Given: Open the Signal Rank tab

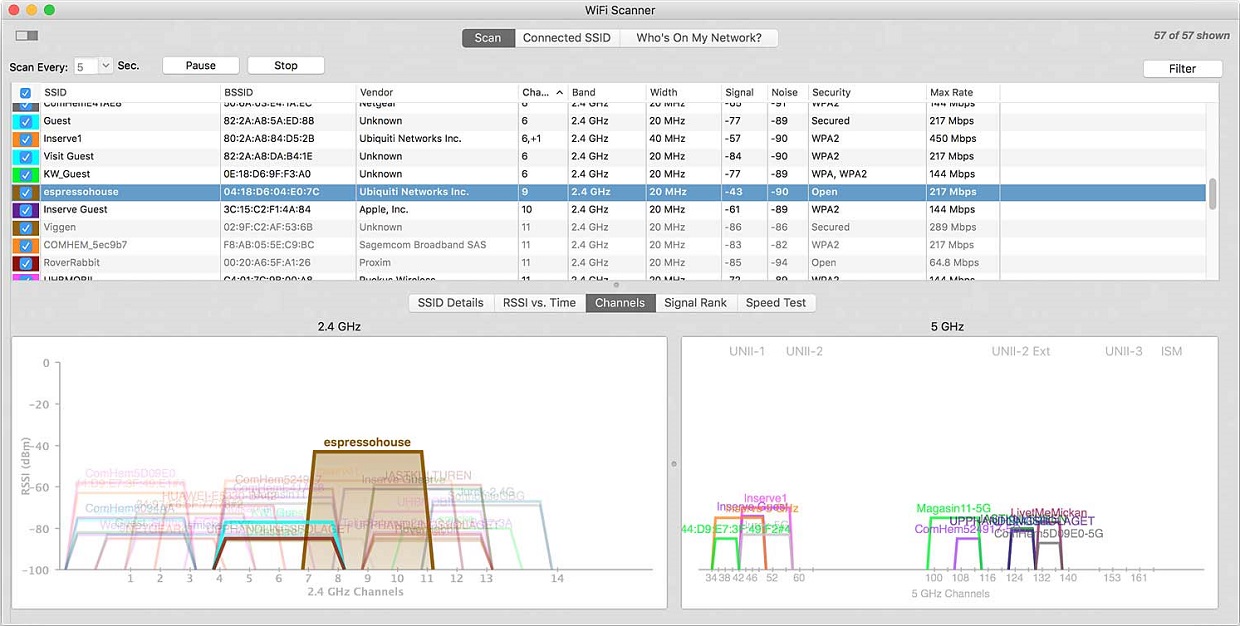Looking at the screenshot, I should 696,303.
